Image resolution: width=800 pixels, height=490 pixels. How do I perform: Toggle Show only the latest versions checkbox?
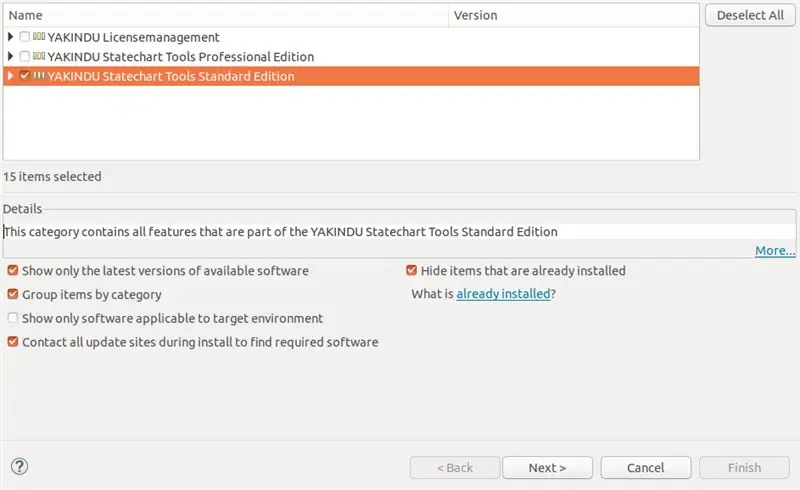[13, 271]
